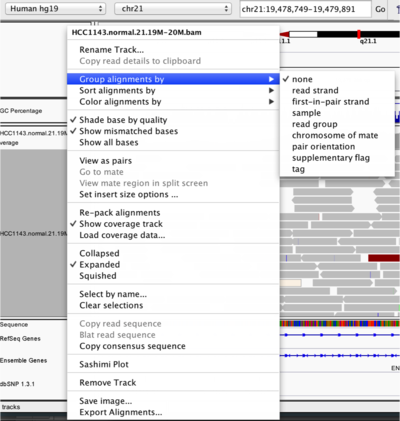Select the GC Percentage track label
Image resolution: width=400 pixels, height=421 pixels.
point(21,111)
